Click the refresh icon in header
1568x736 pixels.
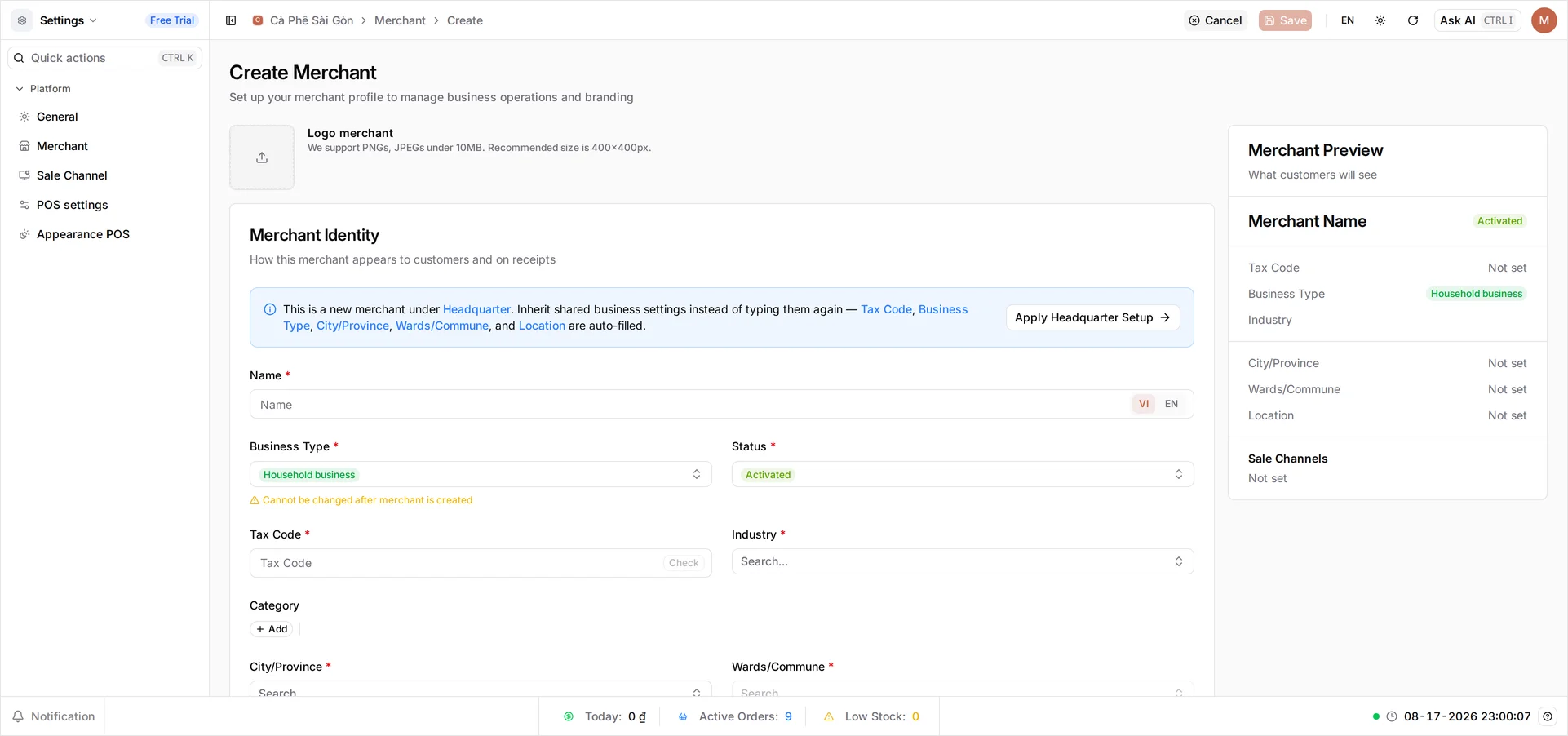tap(1413, 20)
